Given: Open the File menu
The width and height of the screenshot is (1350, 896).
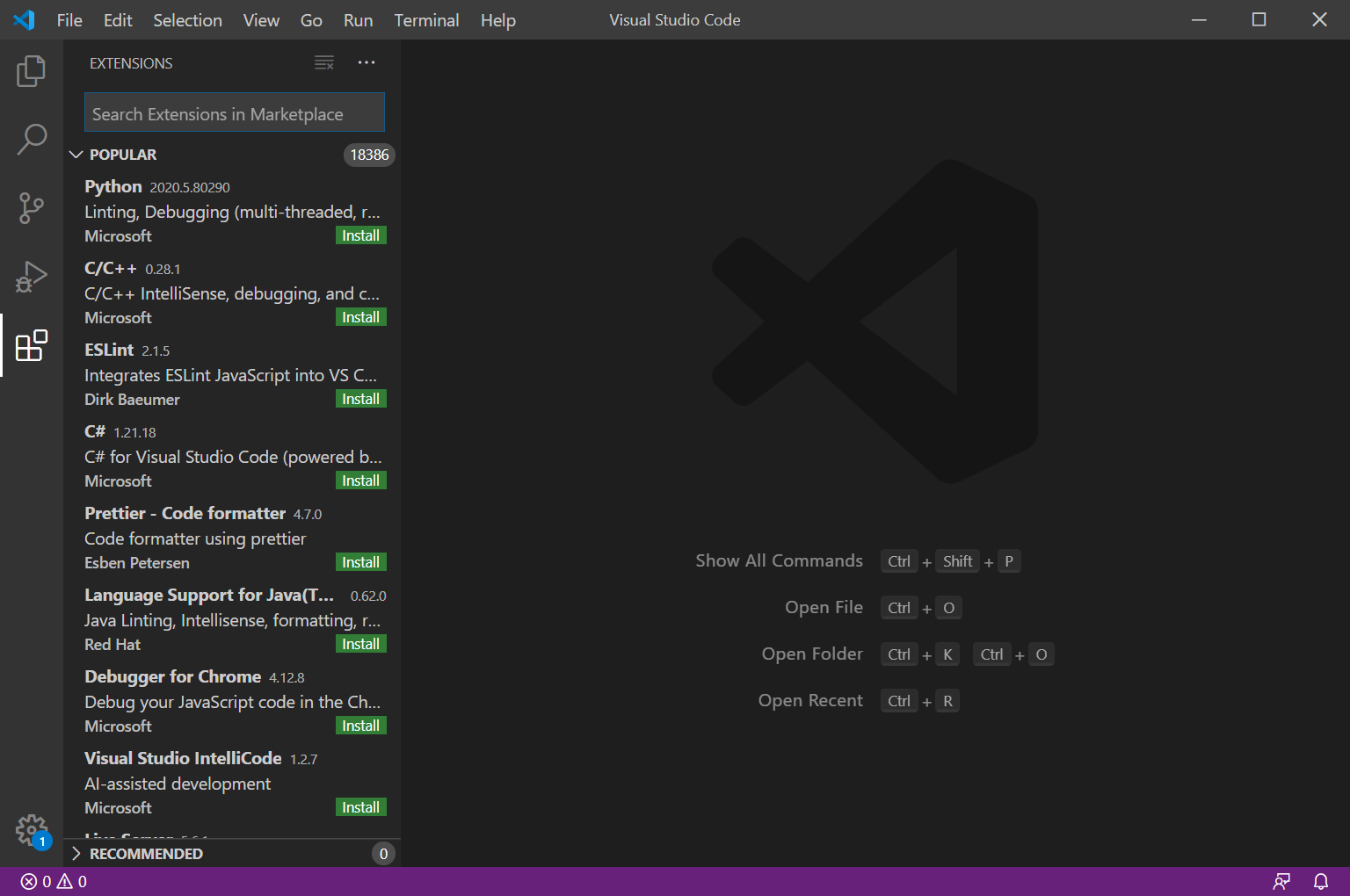Looking at the screenshot, I should coord(69,20).
